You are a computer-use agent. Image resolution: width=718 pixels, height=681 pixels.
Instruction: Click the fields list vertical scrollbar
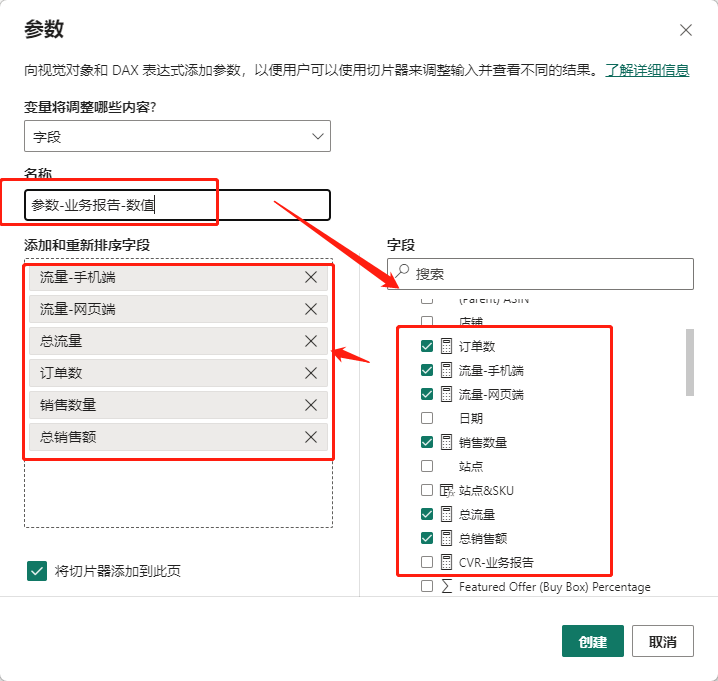pos(689,362)
